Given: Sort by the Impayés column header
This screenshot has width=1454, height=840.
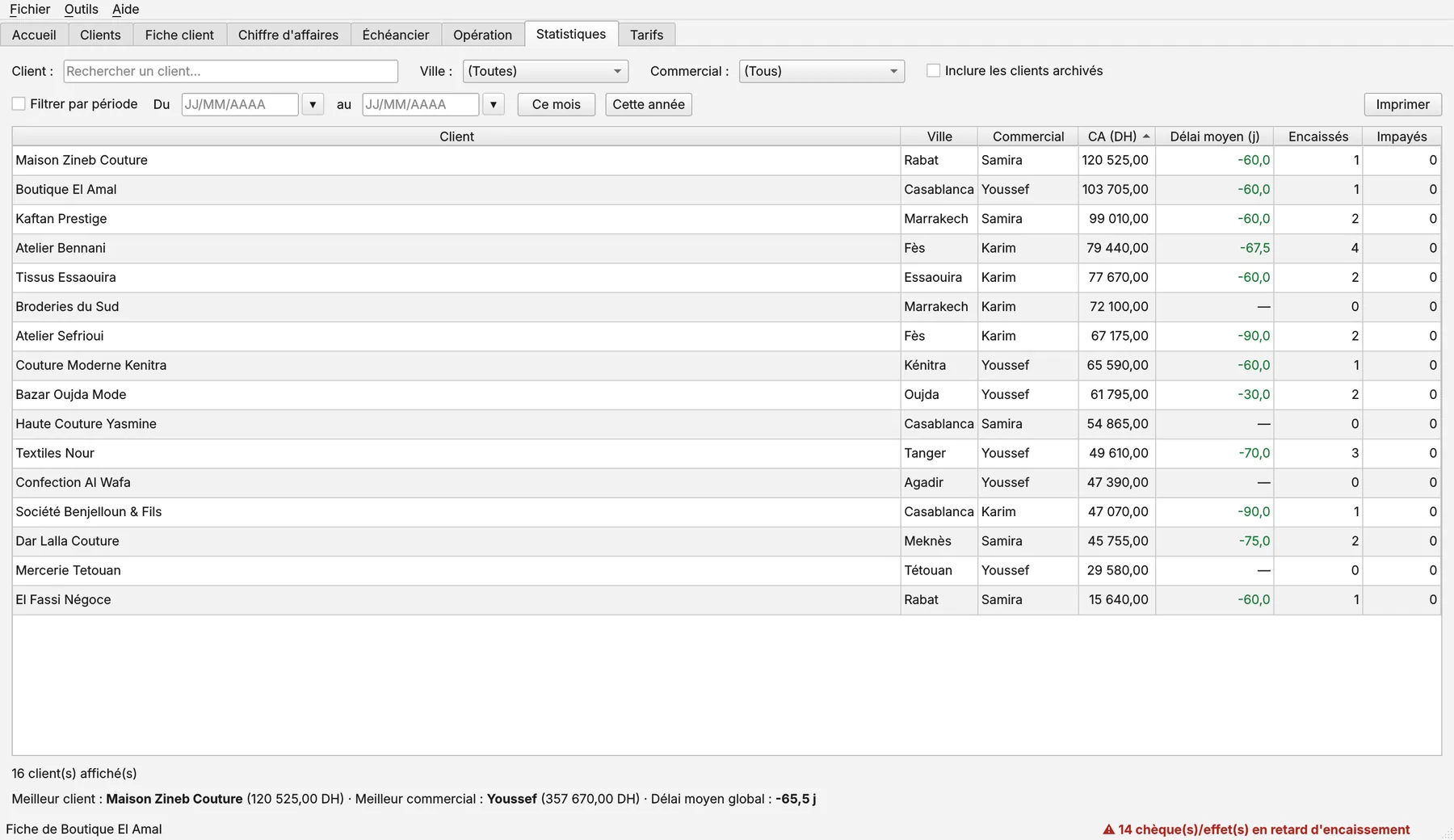Looking at the screenshot, I should coord(1402,136).
